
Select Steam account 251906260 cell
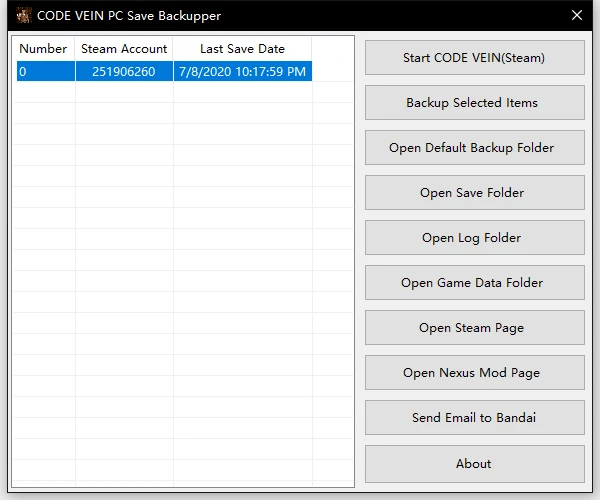pos(124,71)
